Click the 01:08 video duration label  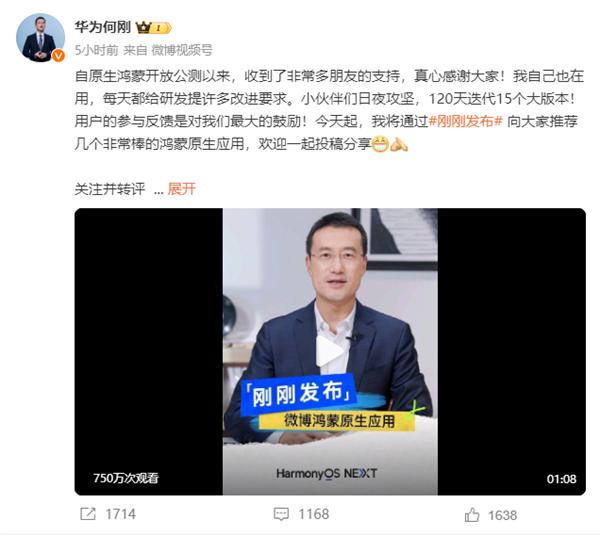[561, 479]
